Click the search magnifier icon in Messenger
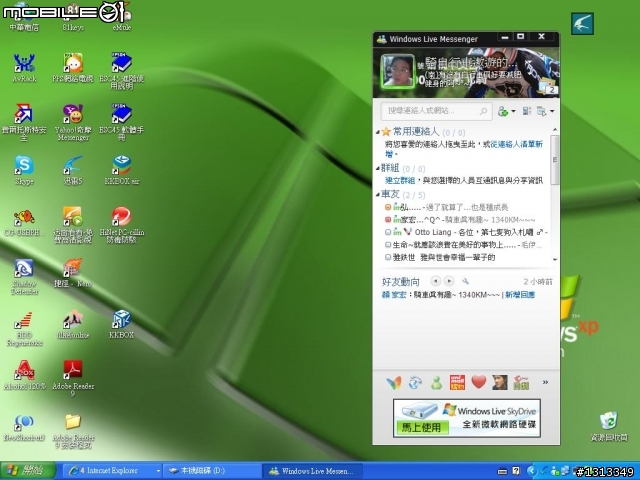Viewport: 640px width, 480px height. click(483, 111)
